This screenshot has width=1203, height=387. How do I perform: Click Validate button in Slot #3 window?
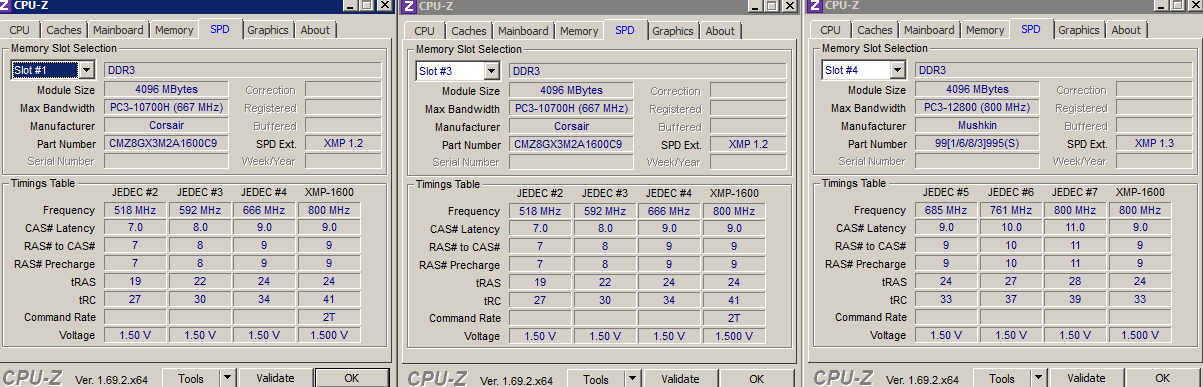pos(680,379)
